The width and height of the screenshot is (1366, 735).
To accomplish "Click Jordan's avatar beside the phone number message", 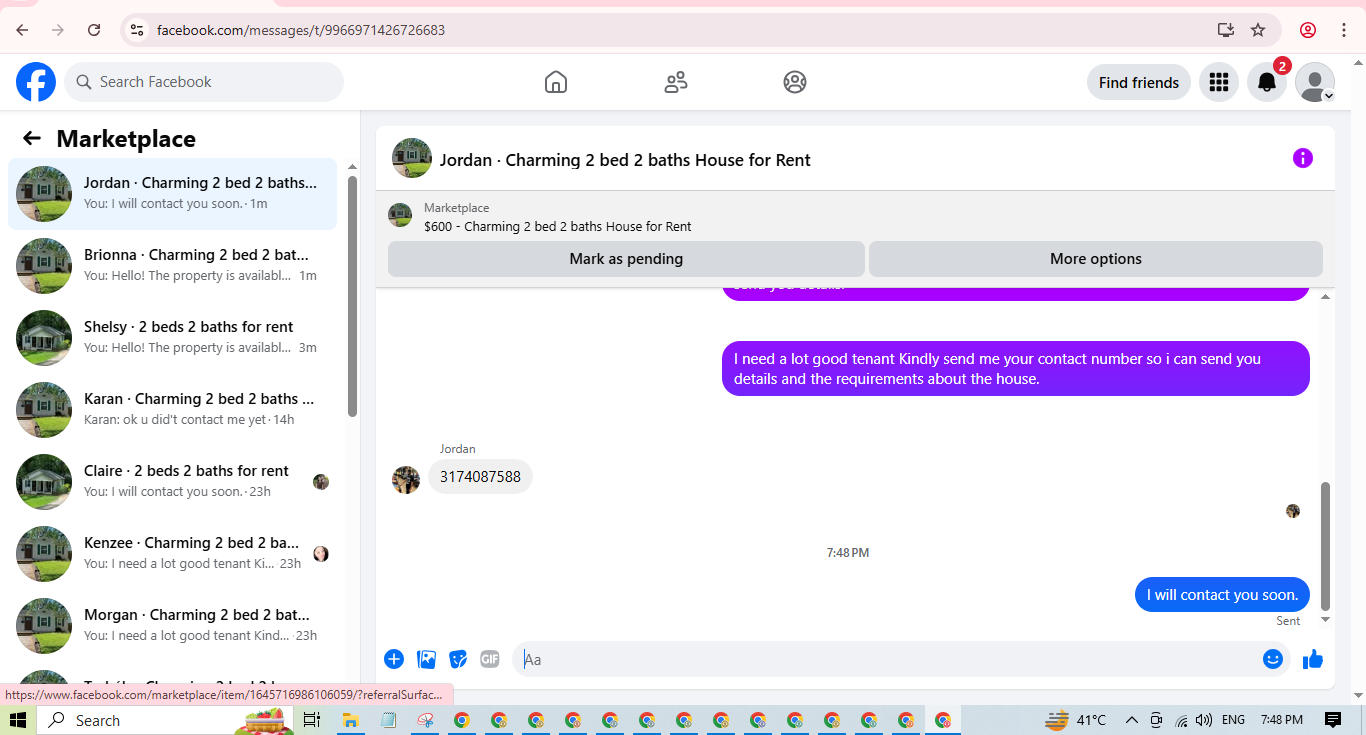I will (x=406, y=479).
